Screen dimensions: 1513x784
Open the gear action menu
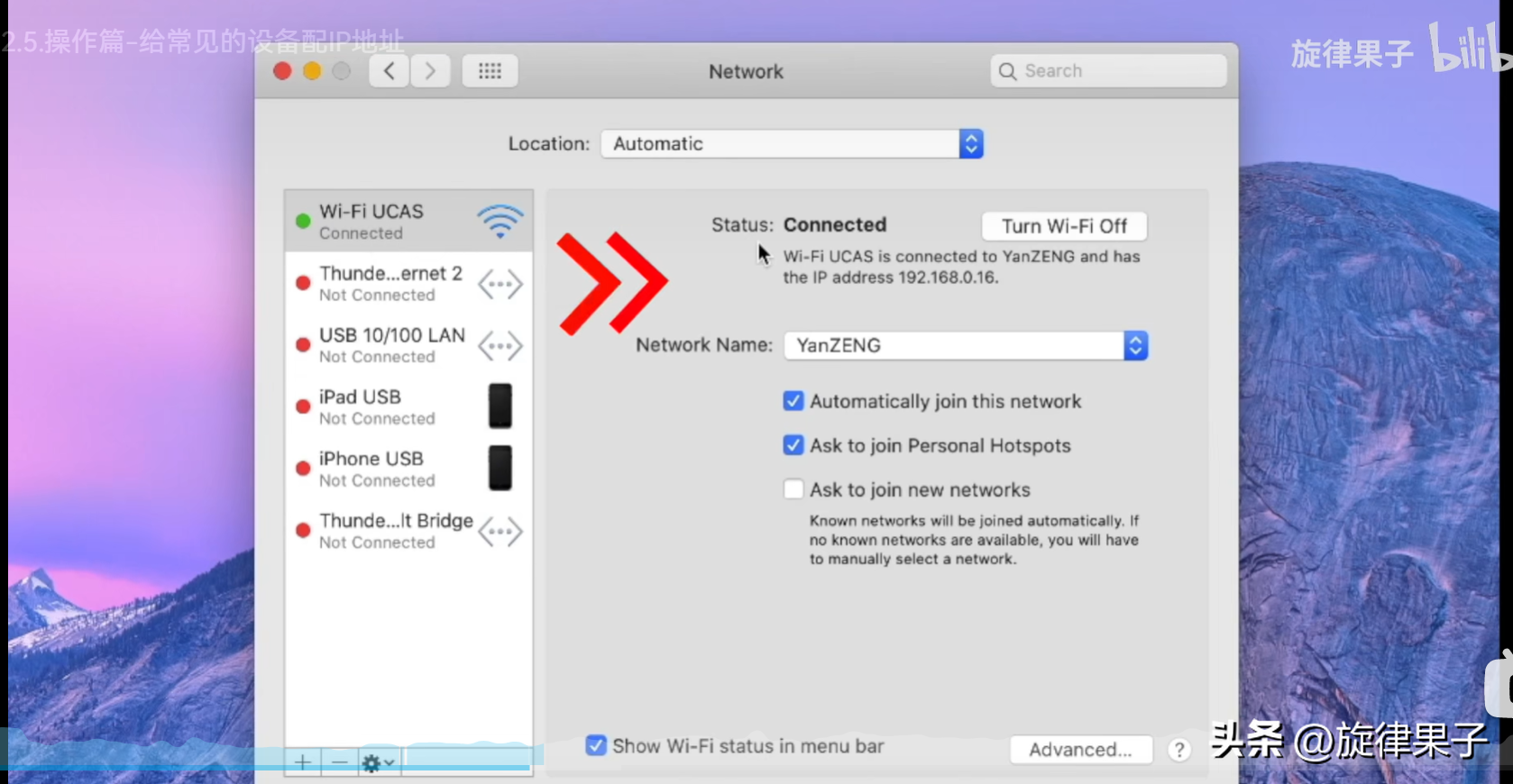point(378,762)
